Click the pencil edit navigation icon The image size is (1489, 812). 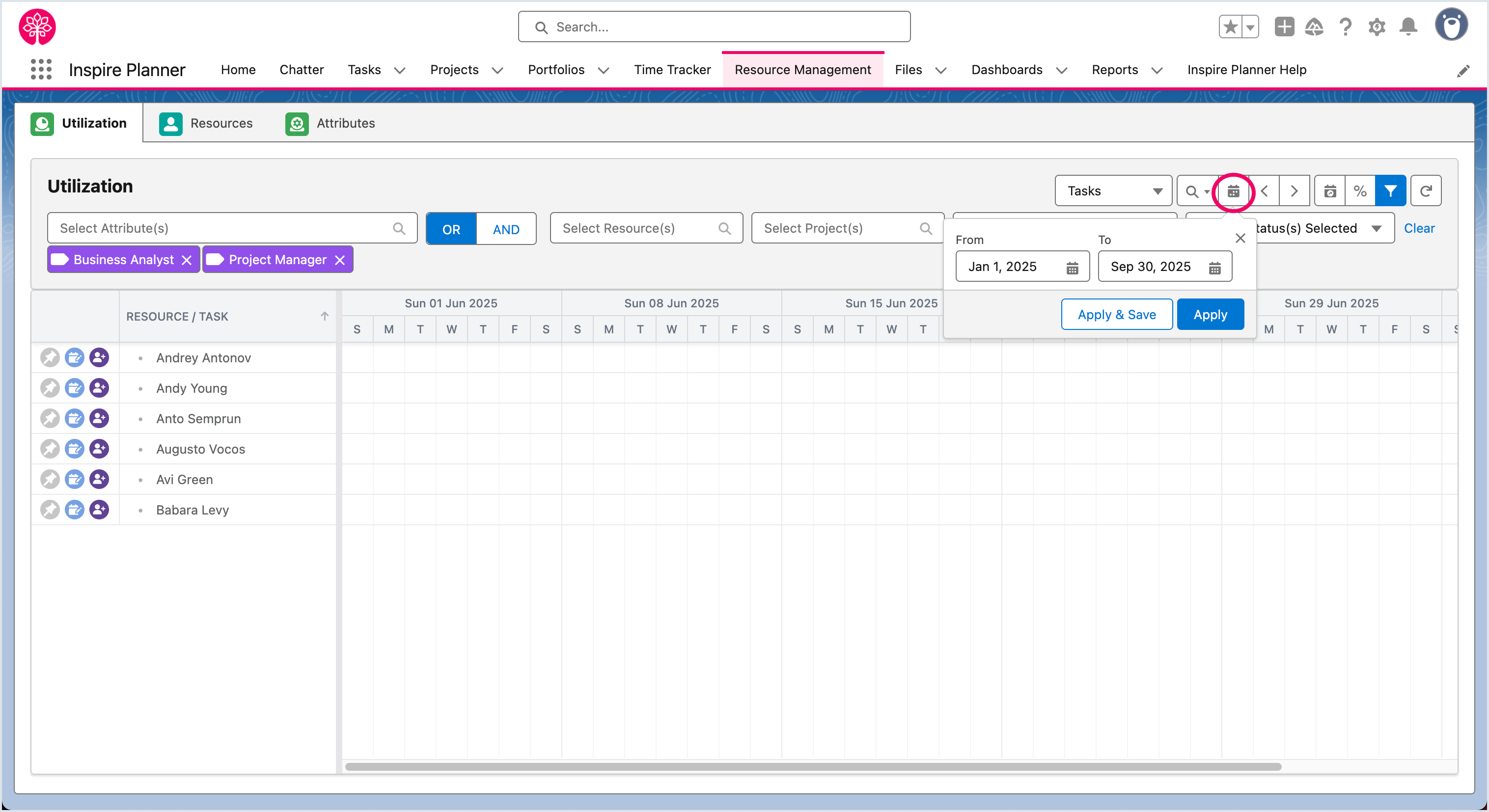pos(1463,71)
